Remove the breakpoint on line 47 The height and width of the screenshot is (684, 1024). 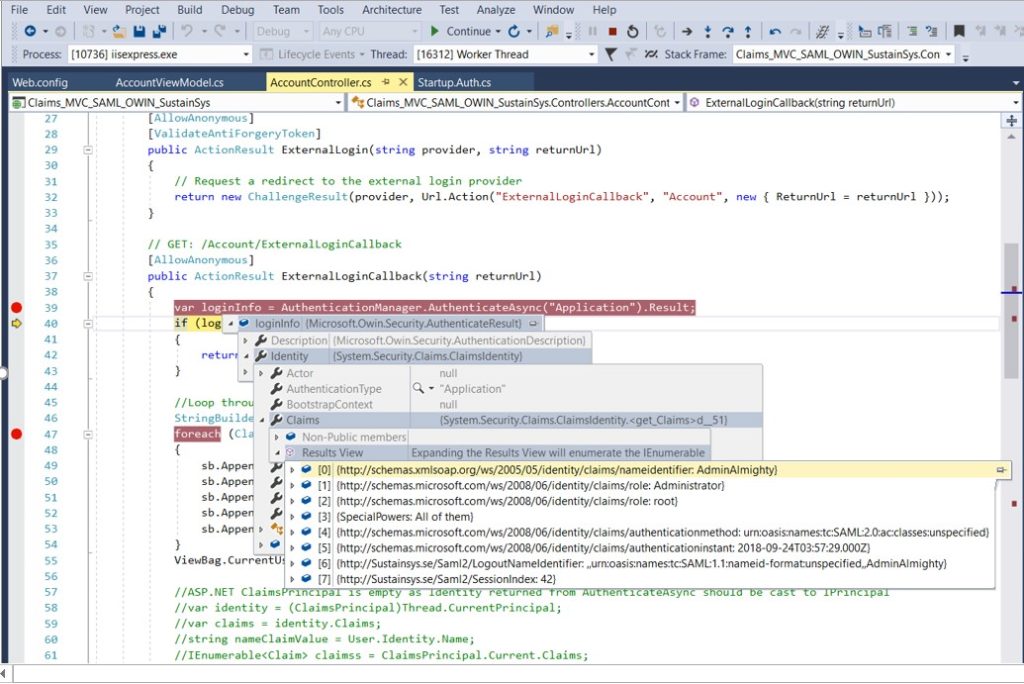tap(15, 434)
